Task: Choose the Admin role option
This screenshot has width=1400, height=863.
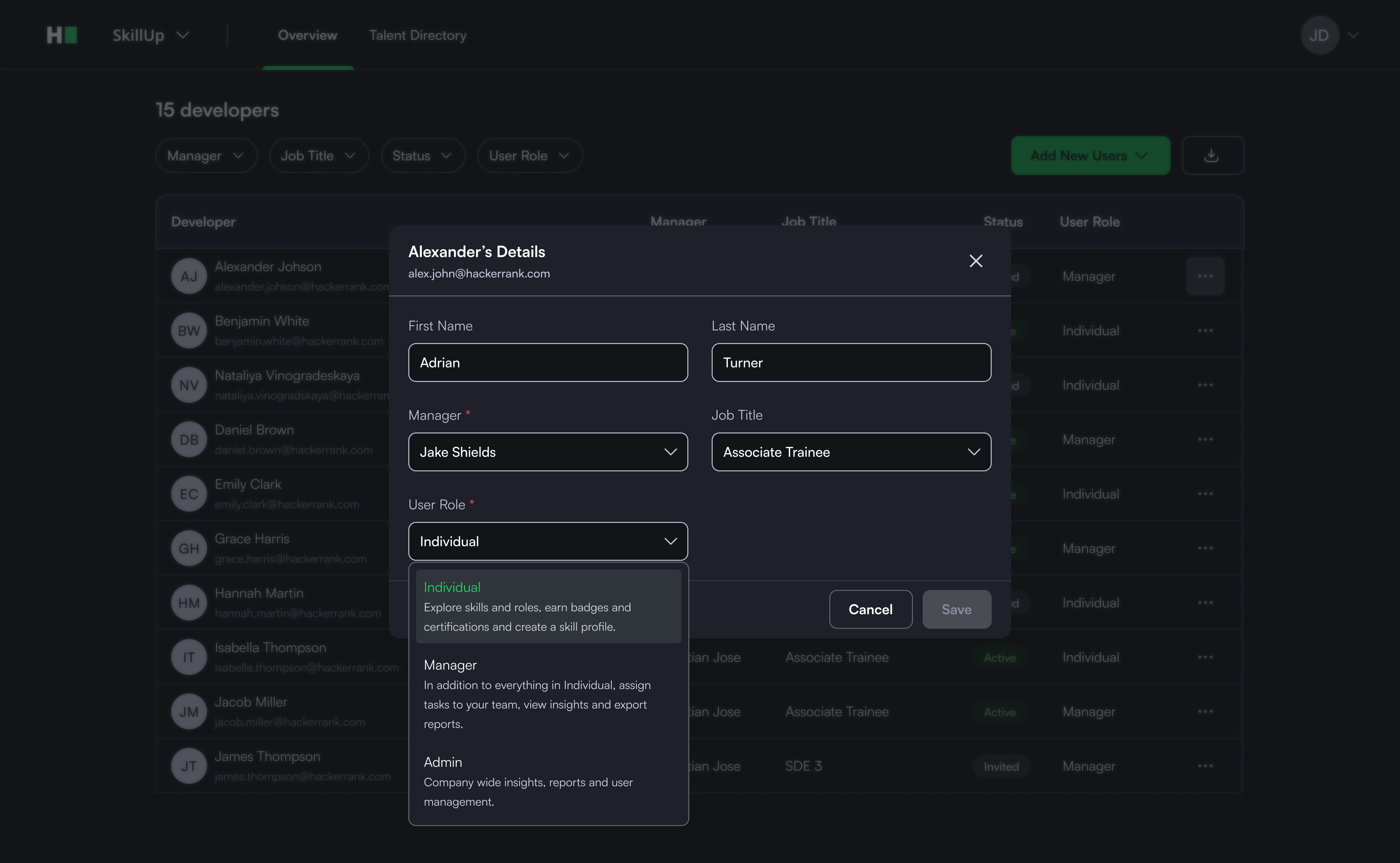Action: point(548,780)
